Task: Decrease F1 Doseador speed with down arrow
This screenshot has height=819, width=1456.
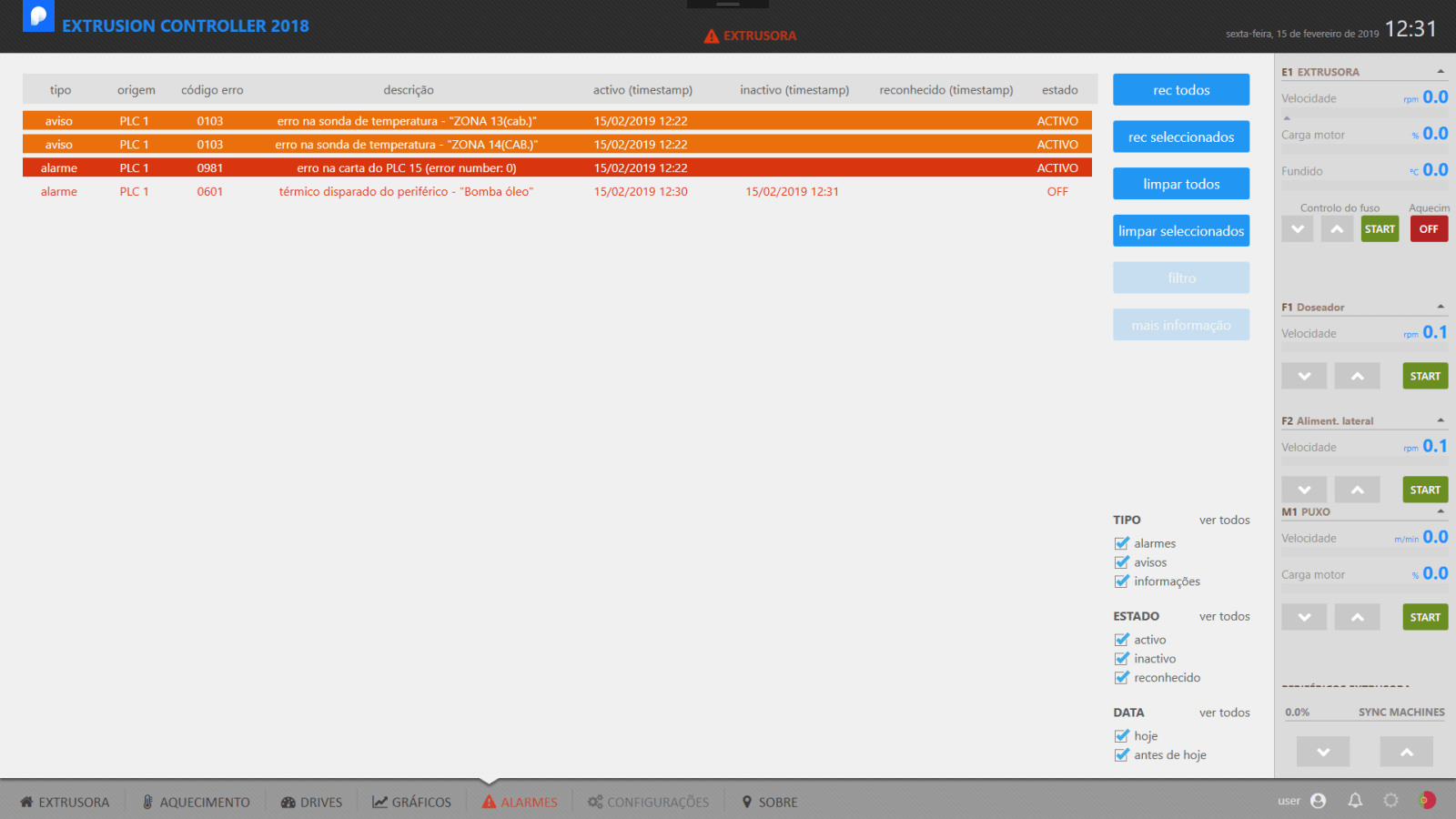Action: click(1304, 376)
